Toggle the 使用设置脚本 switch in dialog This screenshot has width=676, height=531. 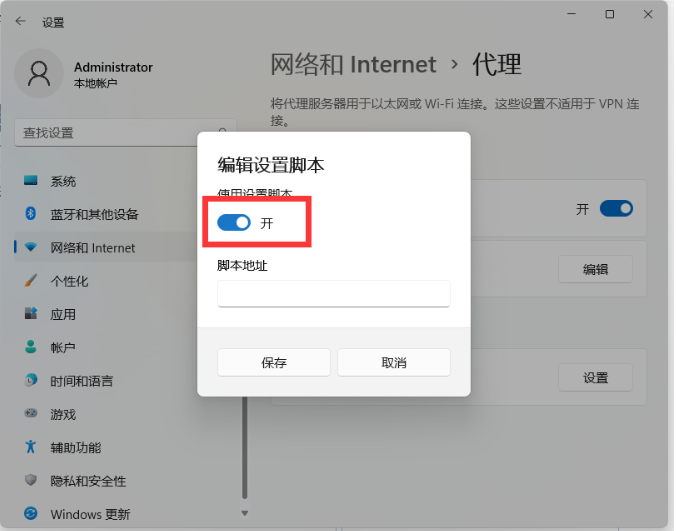point(234,223)
